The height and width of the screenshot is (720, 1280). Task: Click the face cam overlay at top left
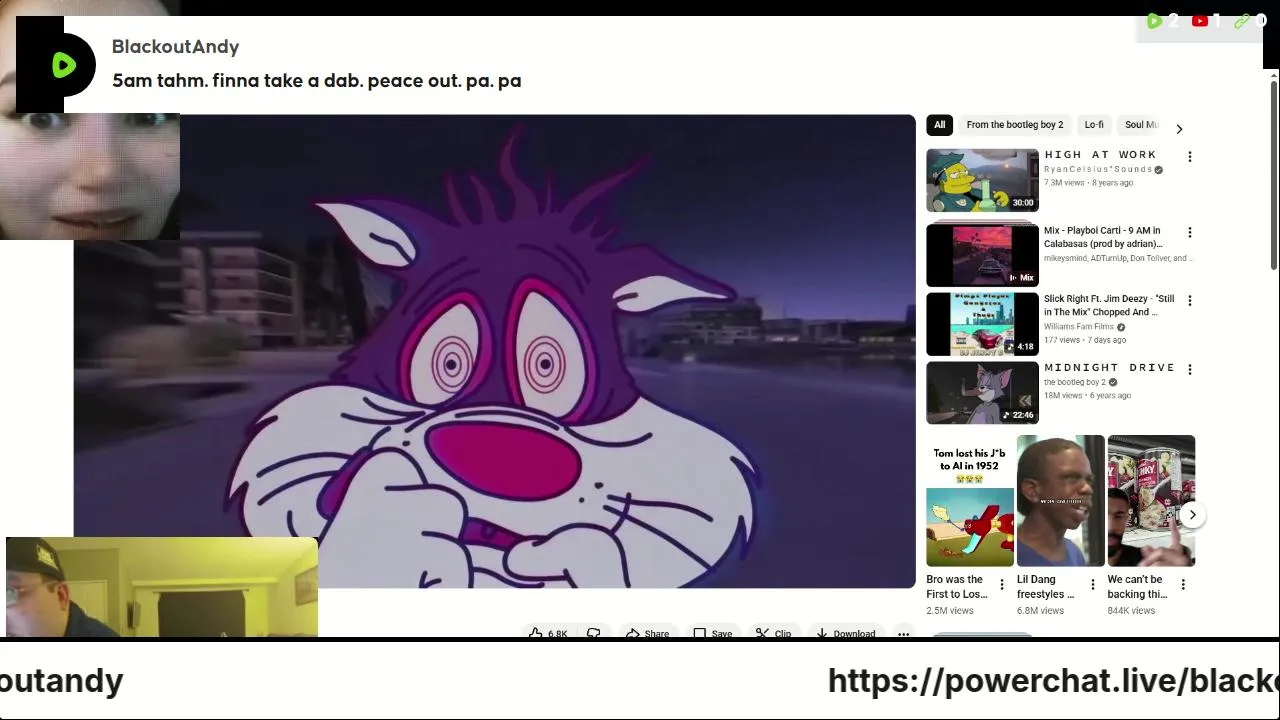[90, 177]
